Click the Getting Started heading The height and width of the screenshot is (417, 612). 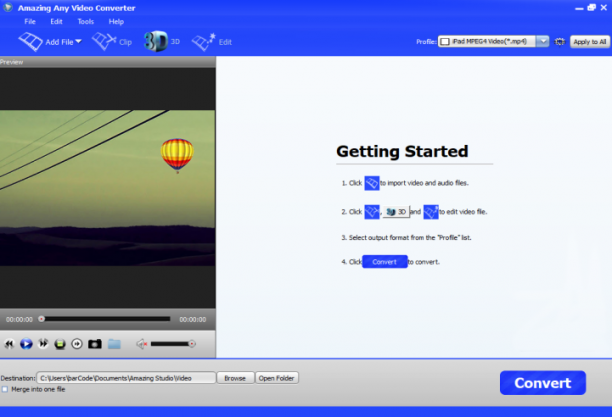pos(402,151)
